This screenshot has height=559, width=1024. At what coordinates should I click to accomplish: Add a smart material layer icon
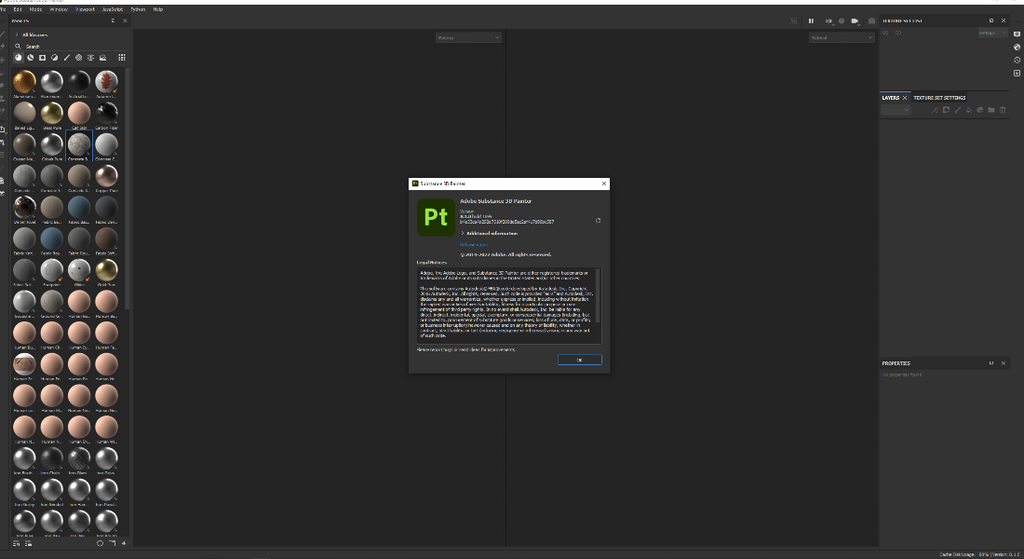pos(980,110)
